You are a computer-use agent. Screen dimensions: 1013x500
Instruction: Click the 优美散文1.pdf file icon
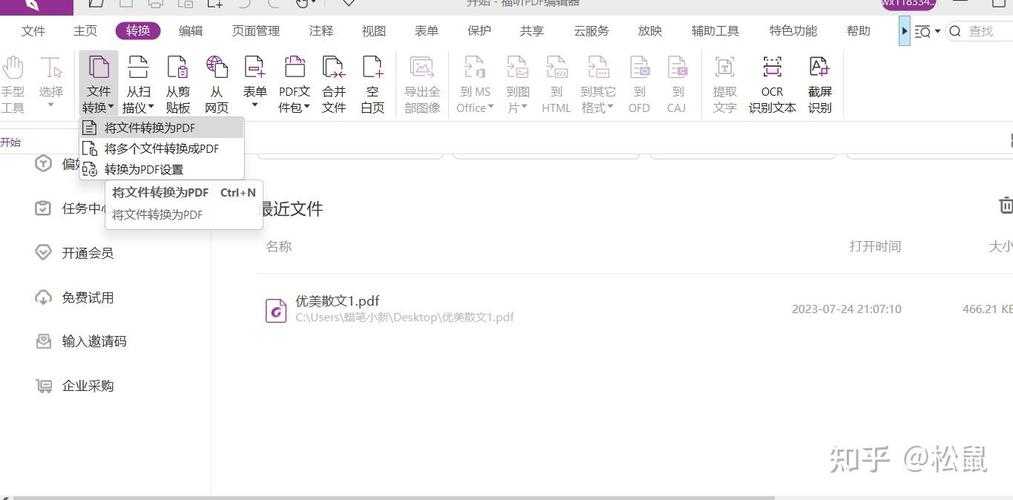[x=277, y=311]
